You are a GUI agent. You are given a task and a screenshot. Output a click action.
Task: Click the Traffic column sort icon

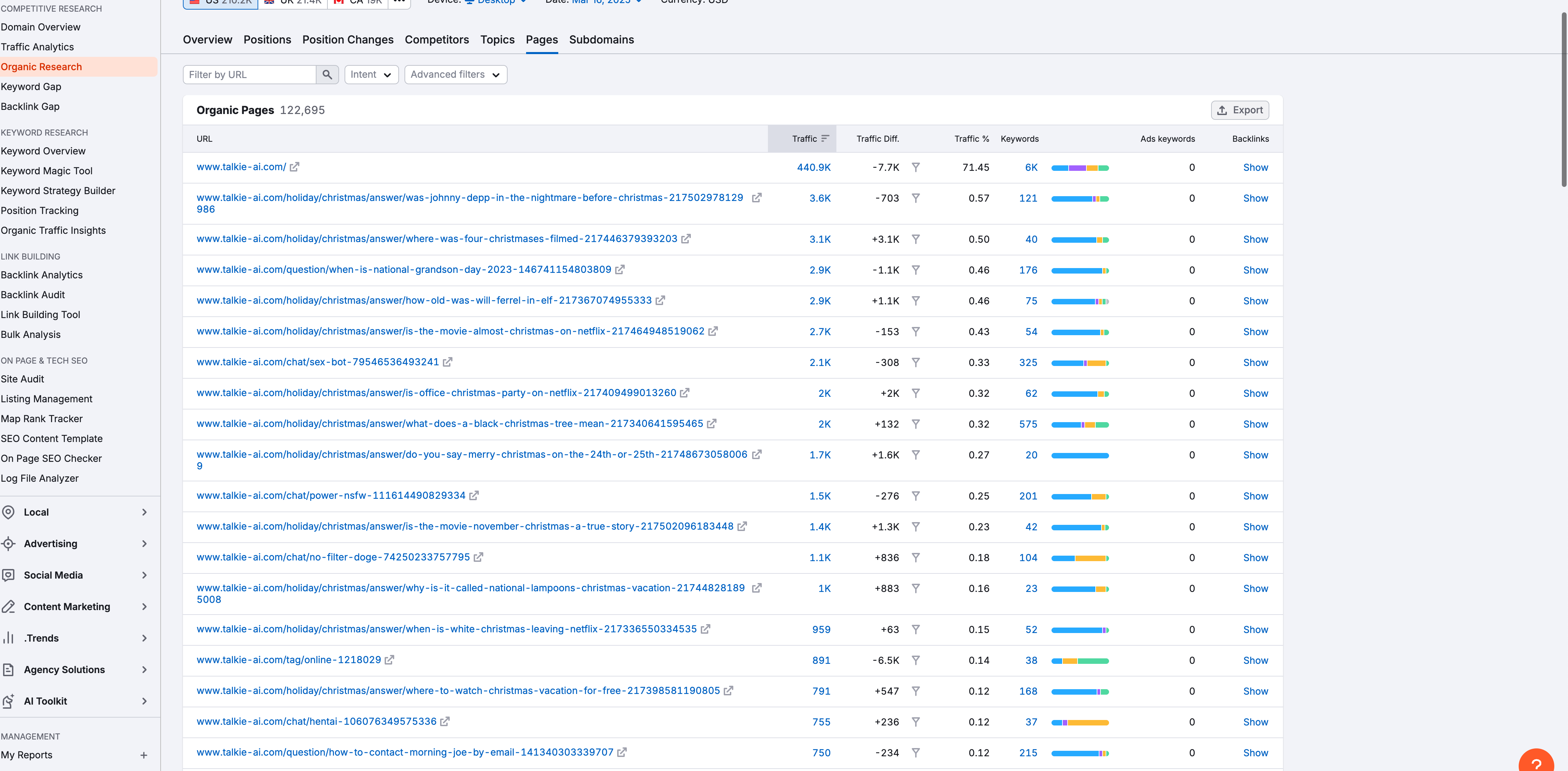pyautogui.click(x=825, y=139)
